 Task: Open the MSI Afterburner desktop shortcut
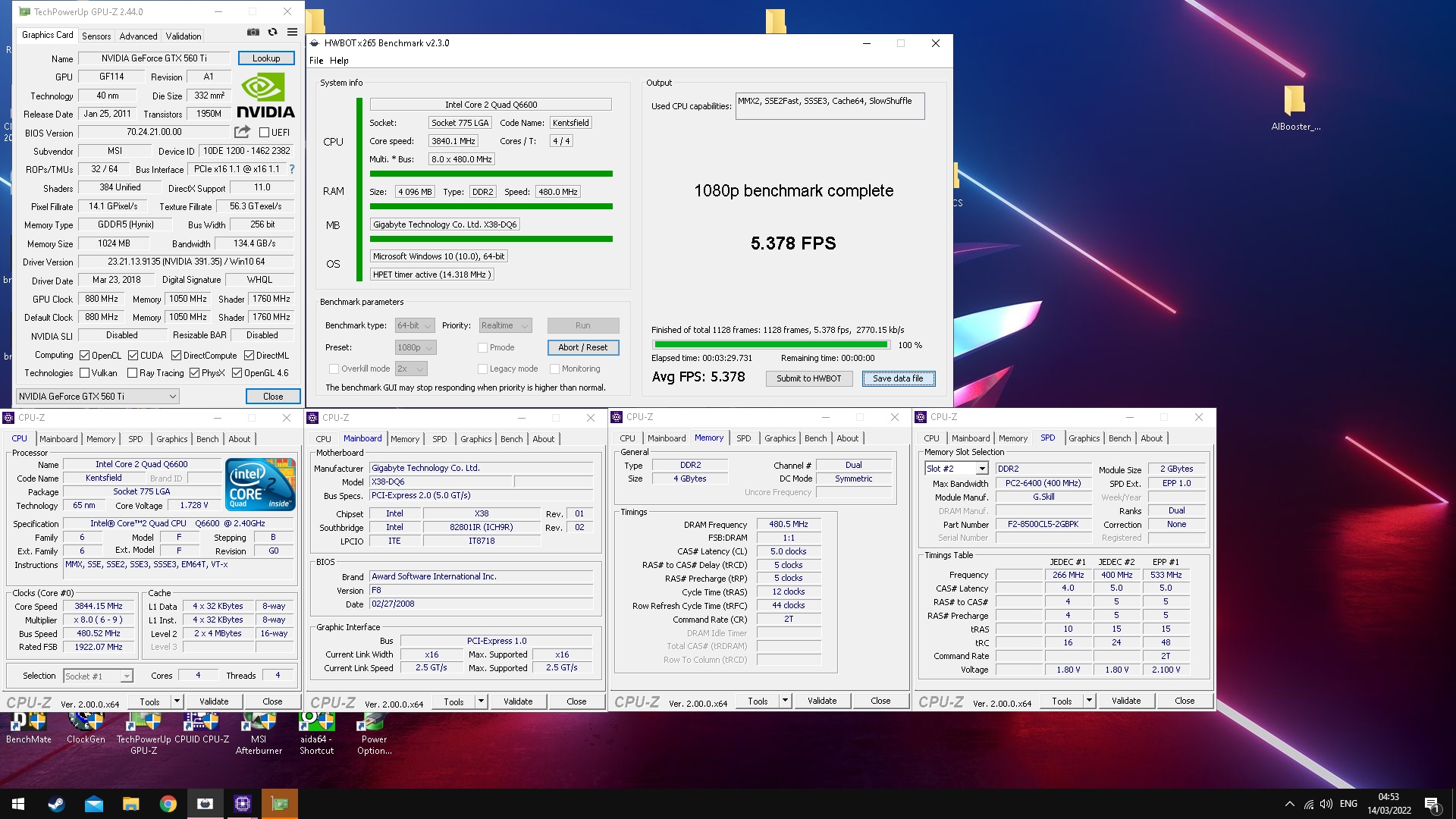pyautogui.click(x=259, y=733)
